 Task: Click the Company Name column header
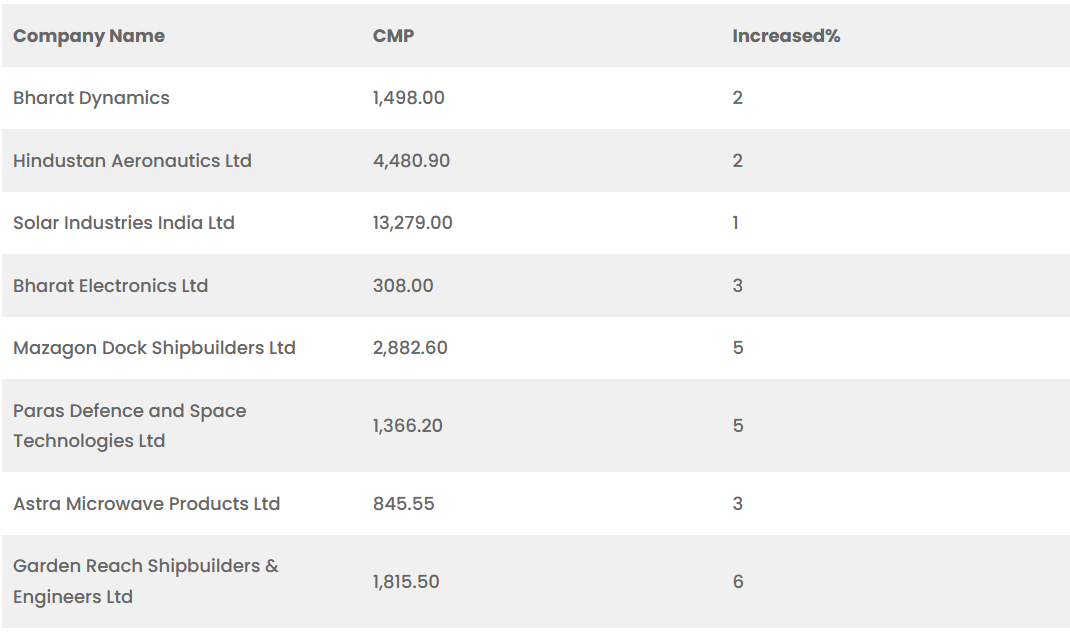[x=89, y=36]
